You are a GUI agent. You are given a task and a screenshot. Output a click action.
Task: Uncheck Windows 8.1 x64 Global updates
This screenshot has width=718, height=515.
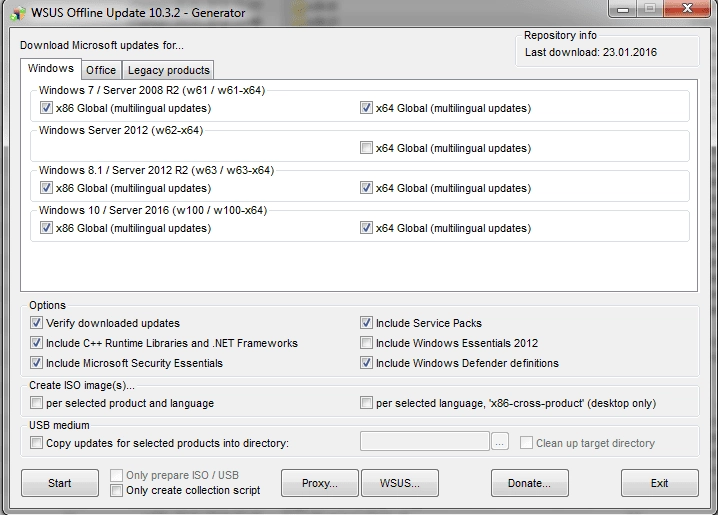366,188
